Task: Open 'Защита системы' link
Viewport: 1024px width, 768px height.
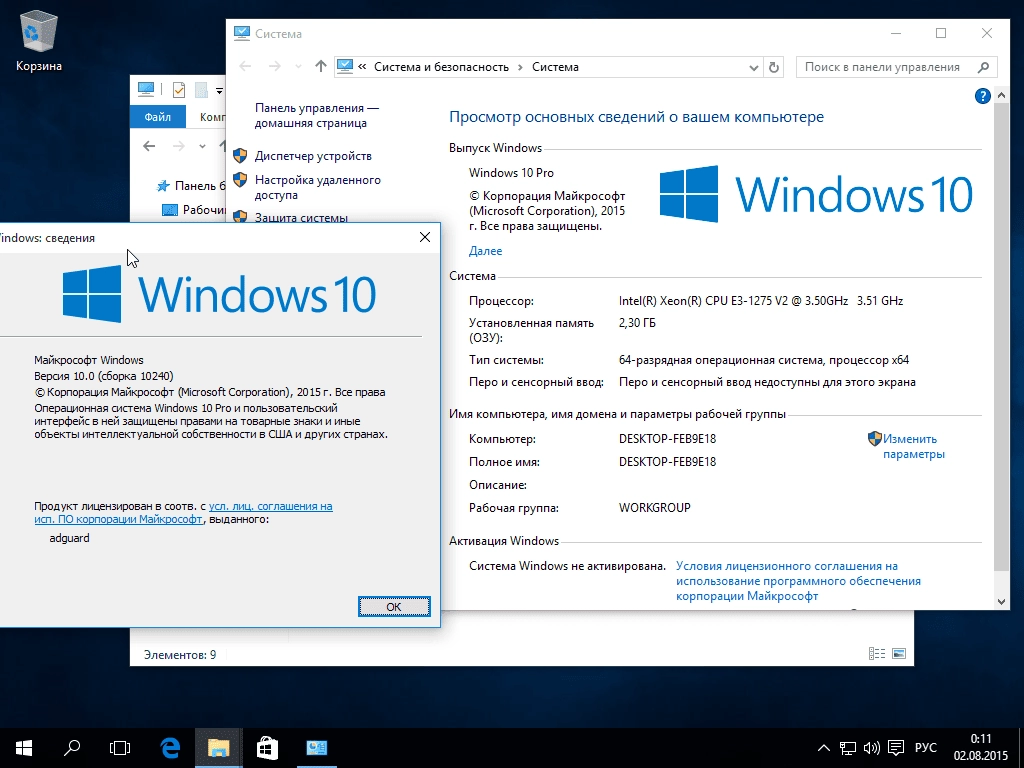Action: (301, 217)
